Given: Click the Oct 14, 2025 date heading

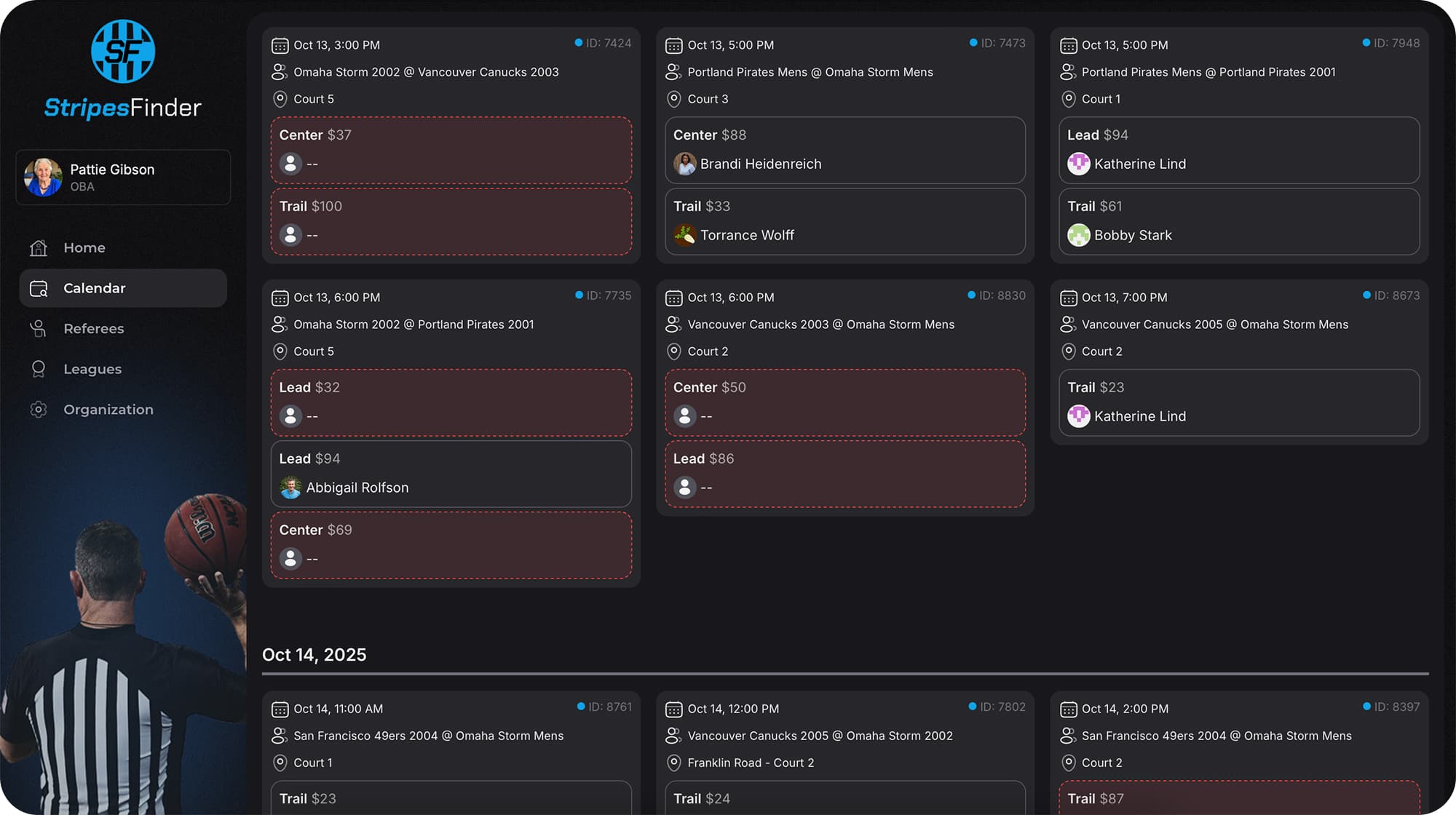Looking at the screenshot, I should click(x=314, y=654).
